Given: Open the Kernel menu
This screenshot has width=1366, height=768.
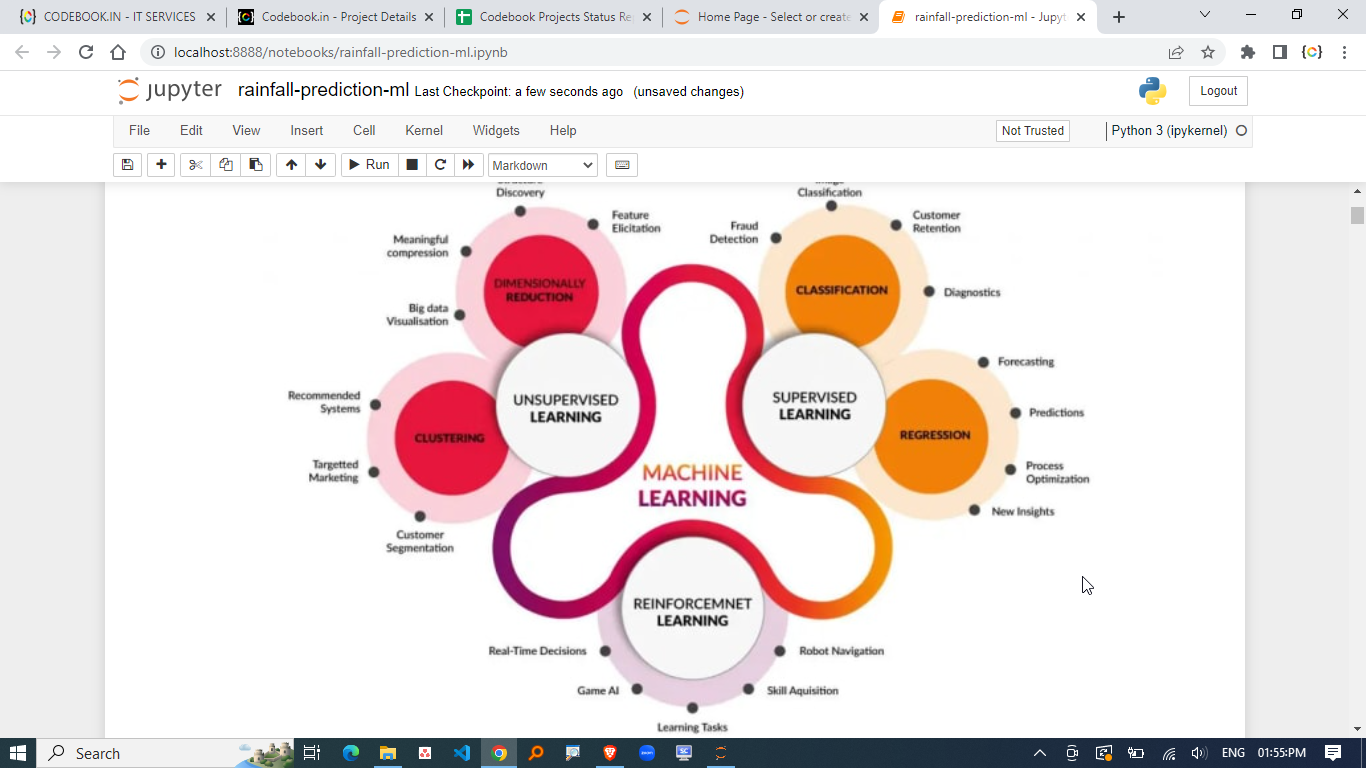Looking at the screenshot, I should point(424,131).
